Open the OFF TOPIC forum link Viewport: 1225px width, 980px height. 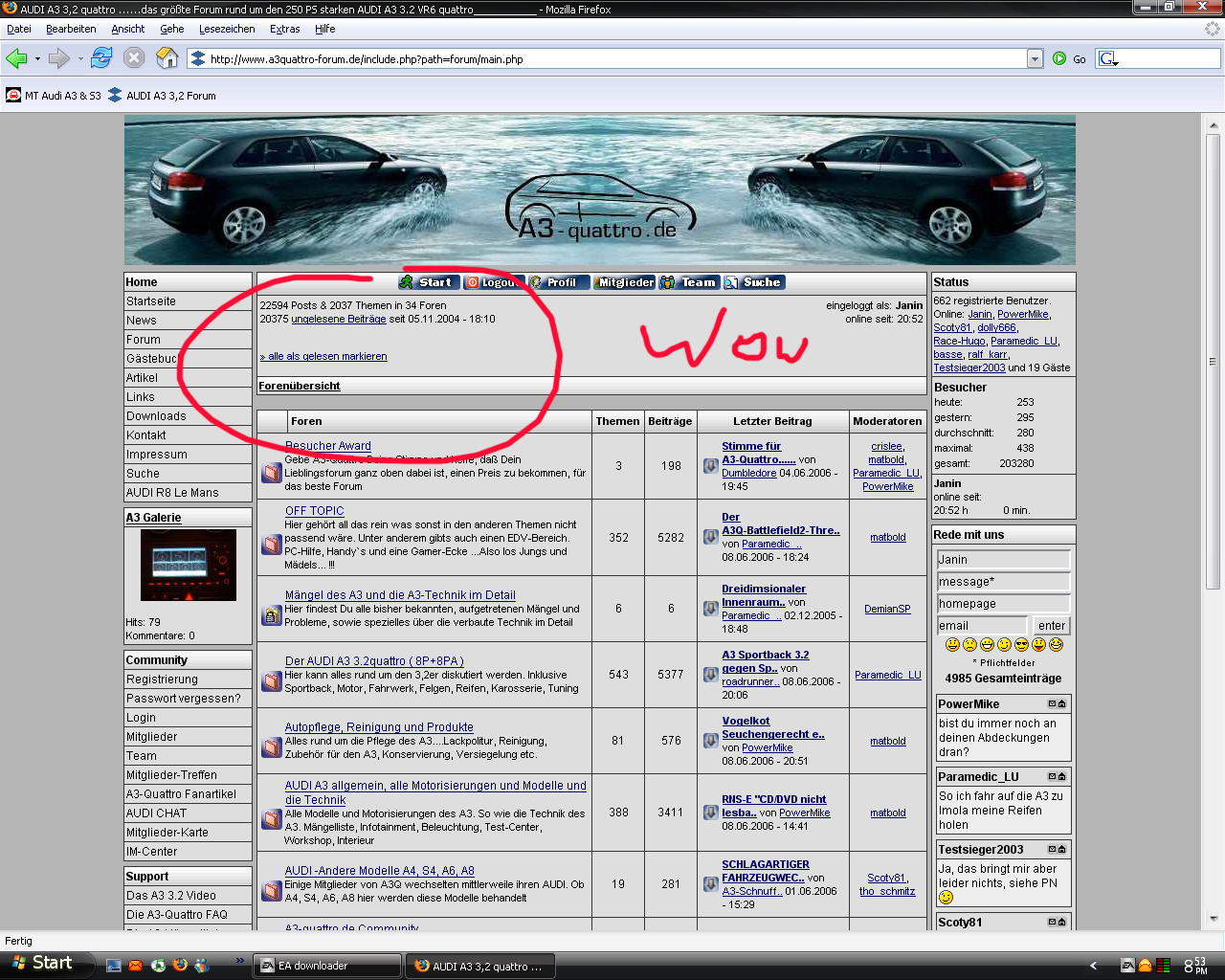315,511
